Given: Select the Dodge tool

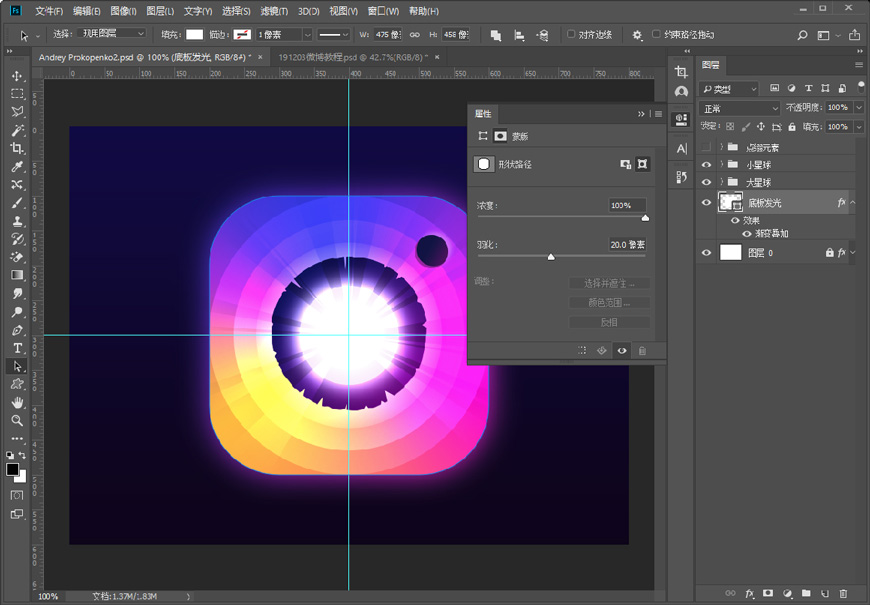Looking at the screenshot, I should pos(17,311).
